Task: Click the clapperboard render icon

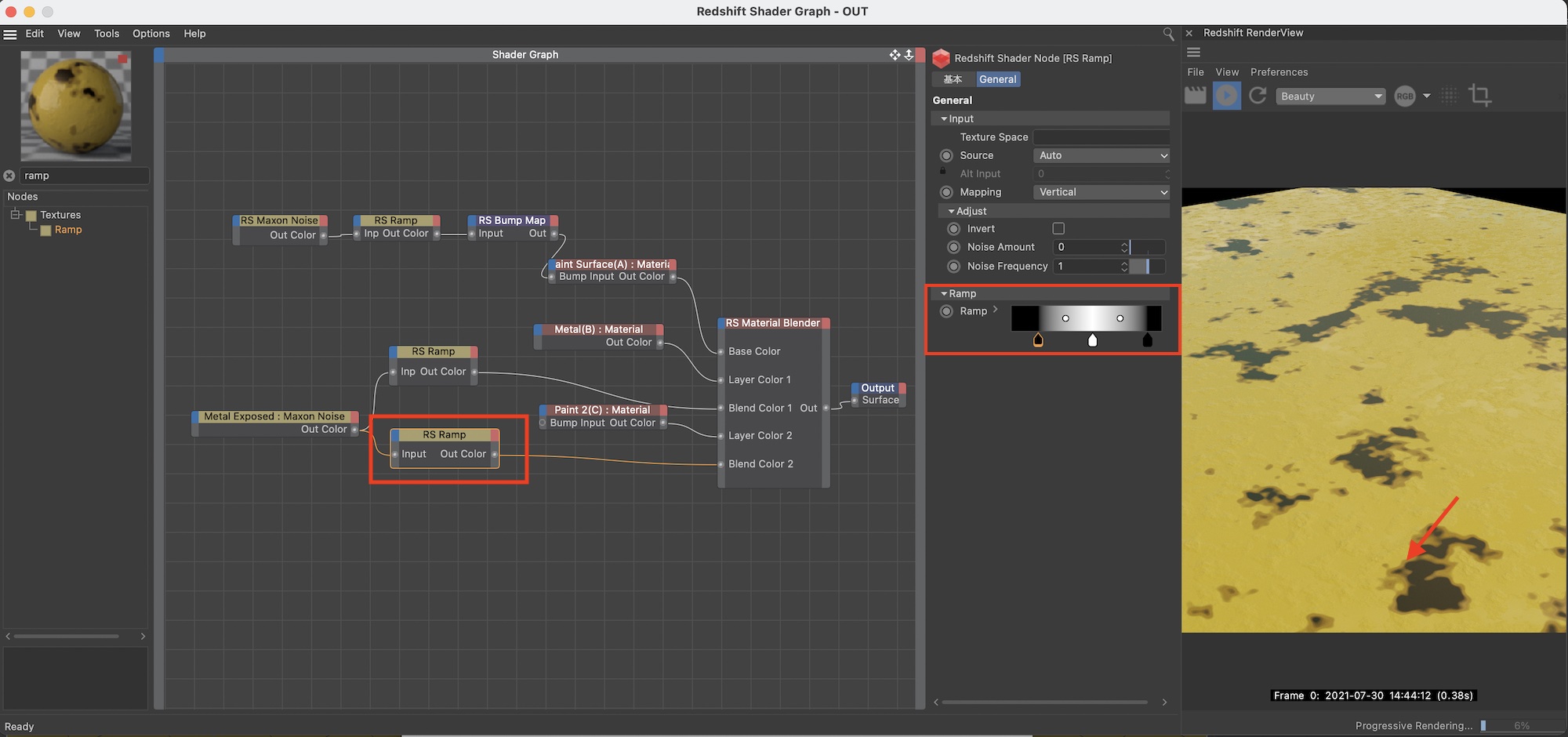Action: click(1195, 96)
